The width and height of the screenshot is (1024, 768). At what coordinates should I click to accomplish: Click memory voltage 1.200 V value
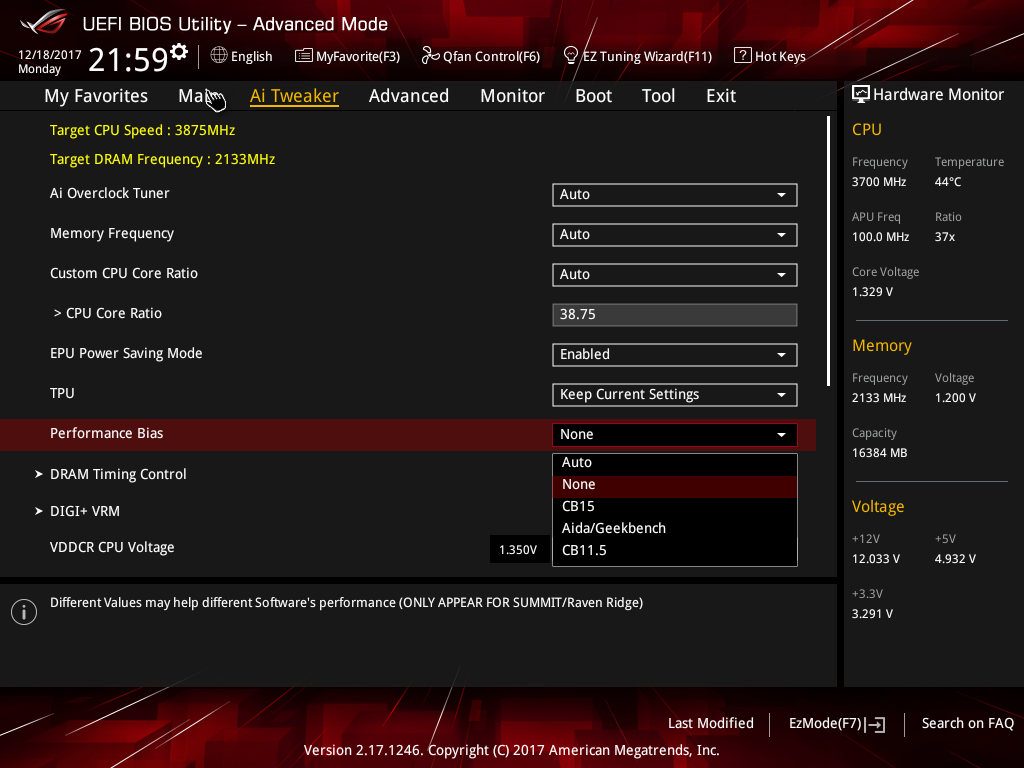tap(955, 398)
